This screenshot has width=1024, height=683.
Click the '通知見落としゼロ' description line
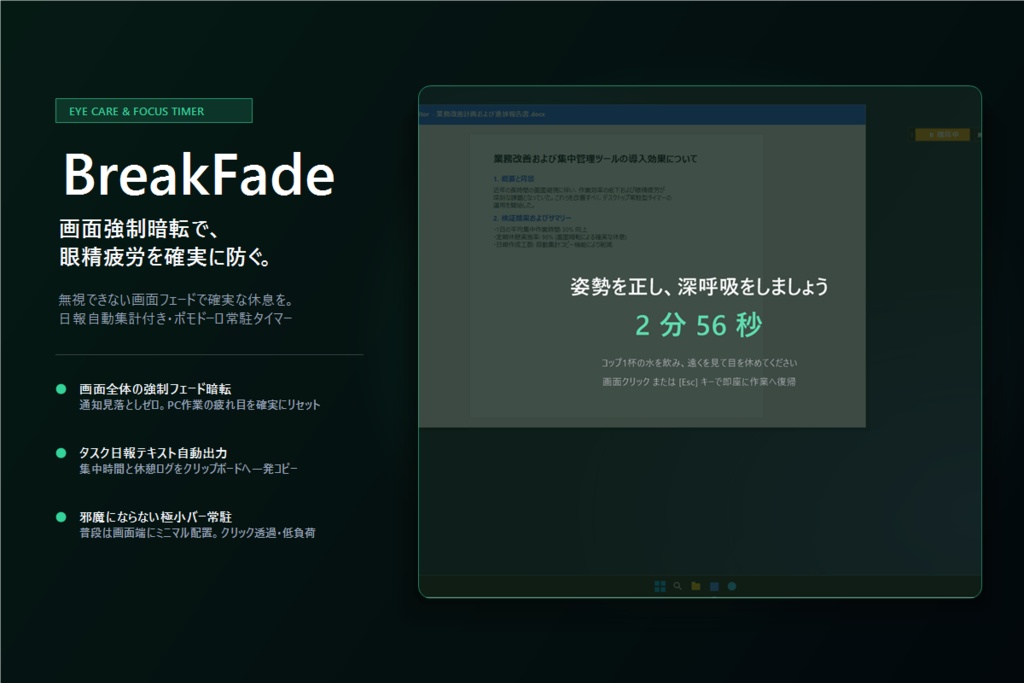click(200, 405)
